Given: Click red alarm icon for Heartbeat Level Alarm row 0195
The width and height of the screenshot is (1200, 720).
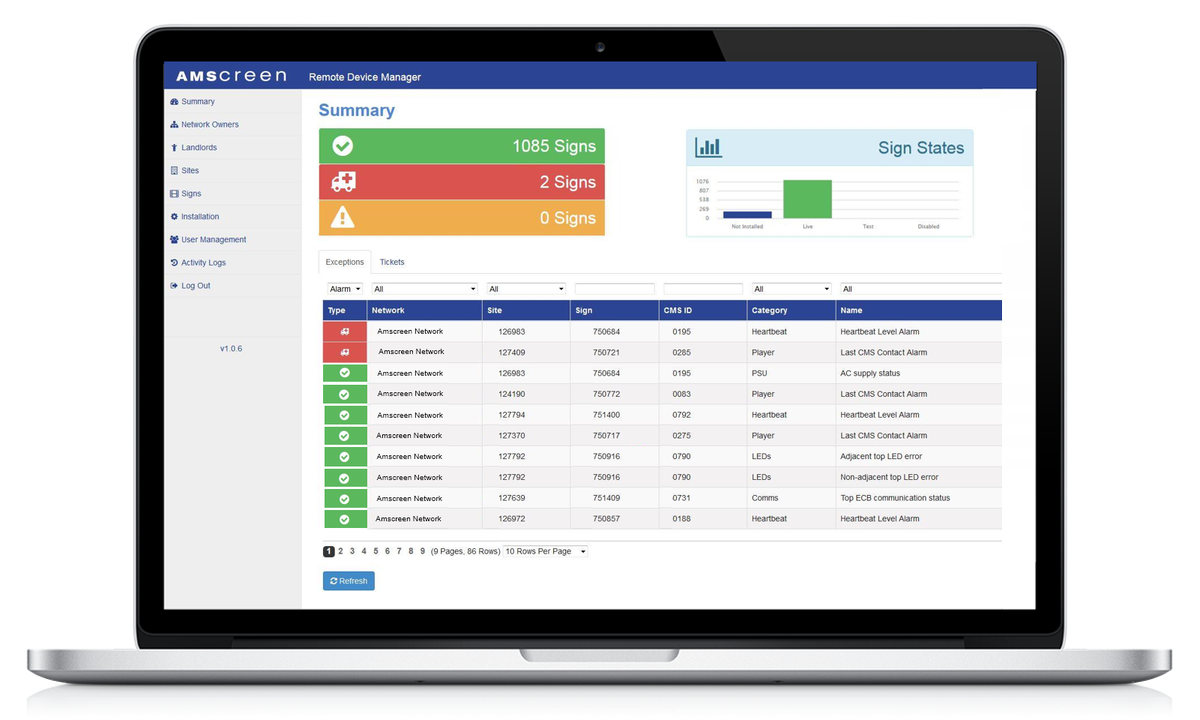Looking at the screenshot, I should click(x=345, y=331).
